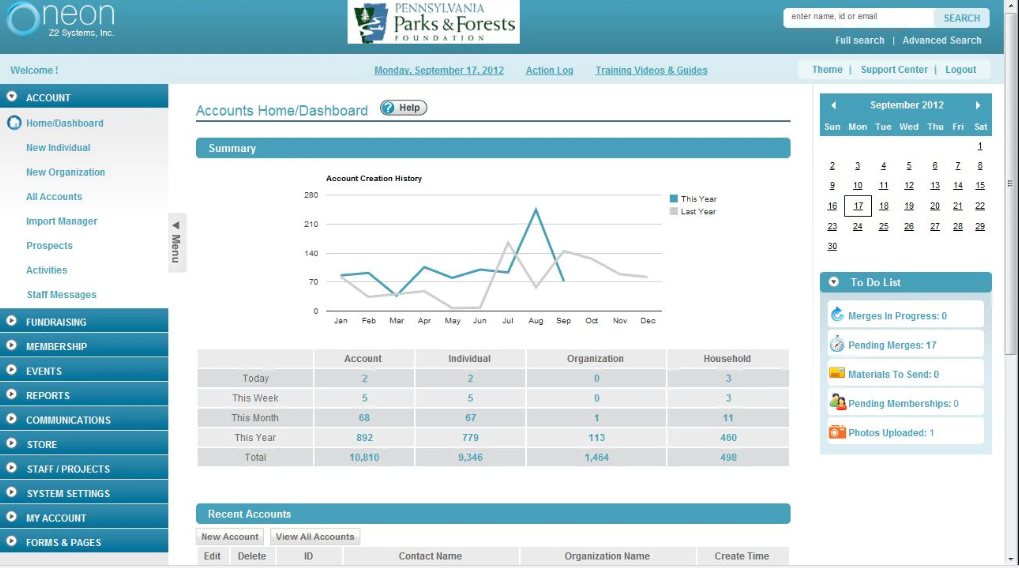Open Activities in sidebar

[x=46, y=270]
